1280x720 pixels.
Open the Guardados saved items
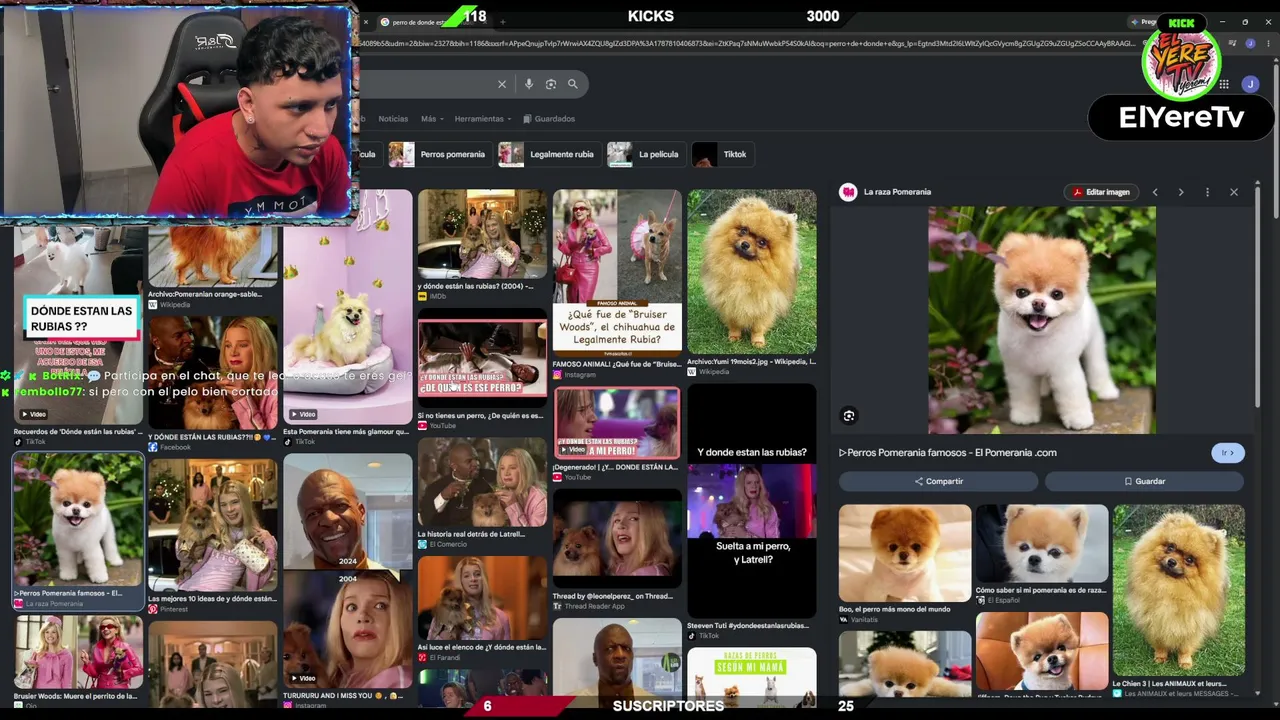pos(549,119)
